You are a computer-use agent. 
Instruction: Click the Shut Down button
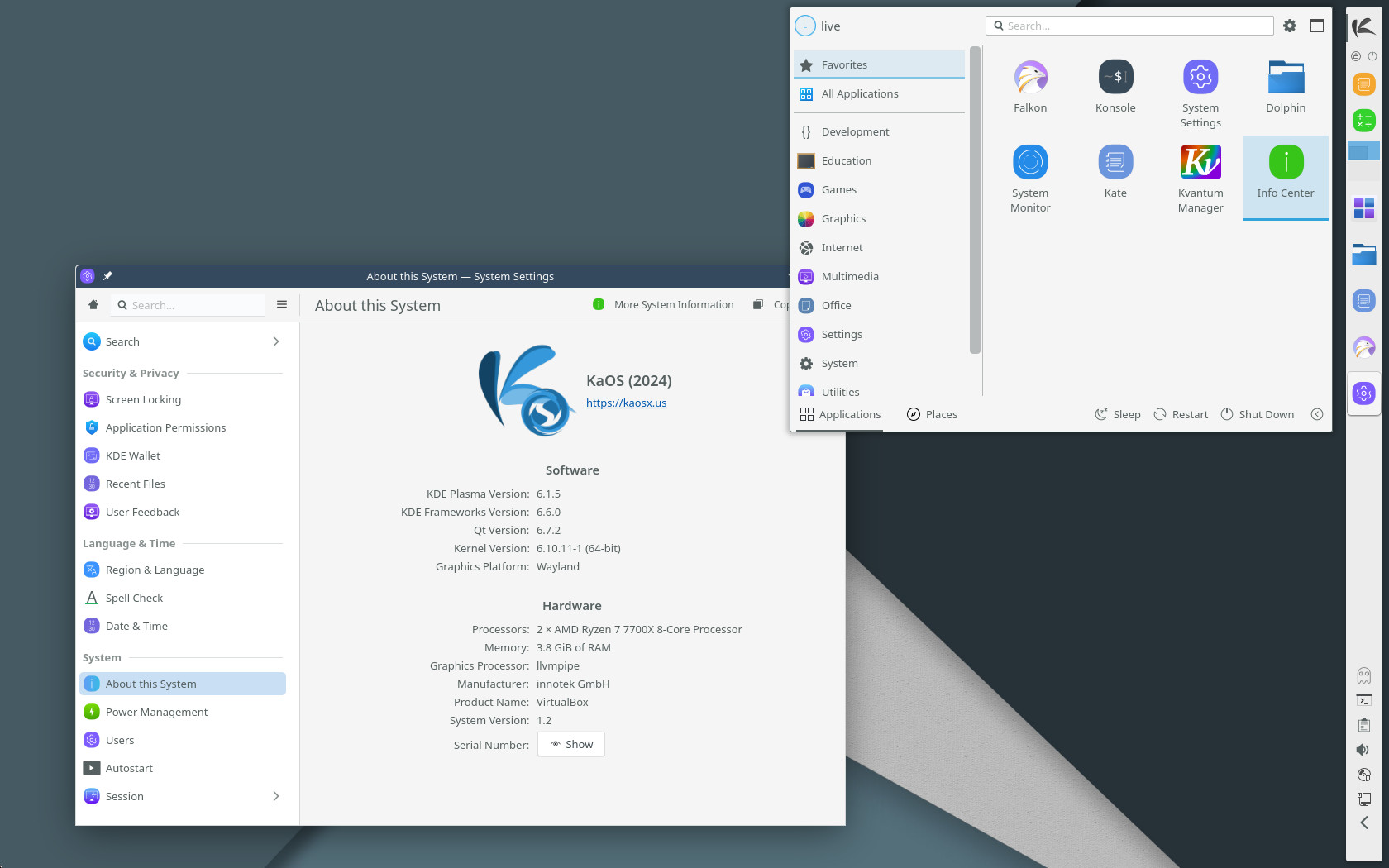pyautogui.click(x=1258, y=414)
